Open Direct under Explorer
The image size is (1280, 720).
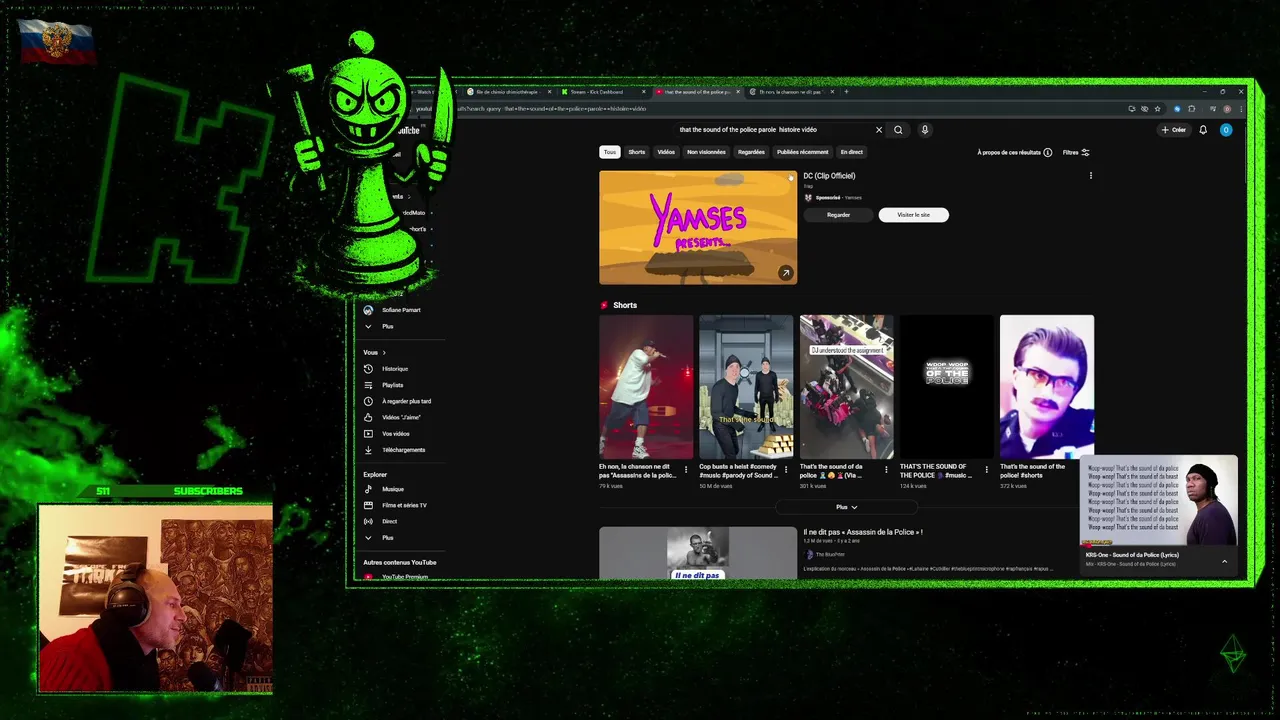[389, 521]
